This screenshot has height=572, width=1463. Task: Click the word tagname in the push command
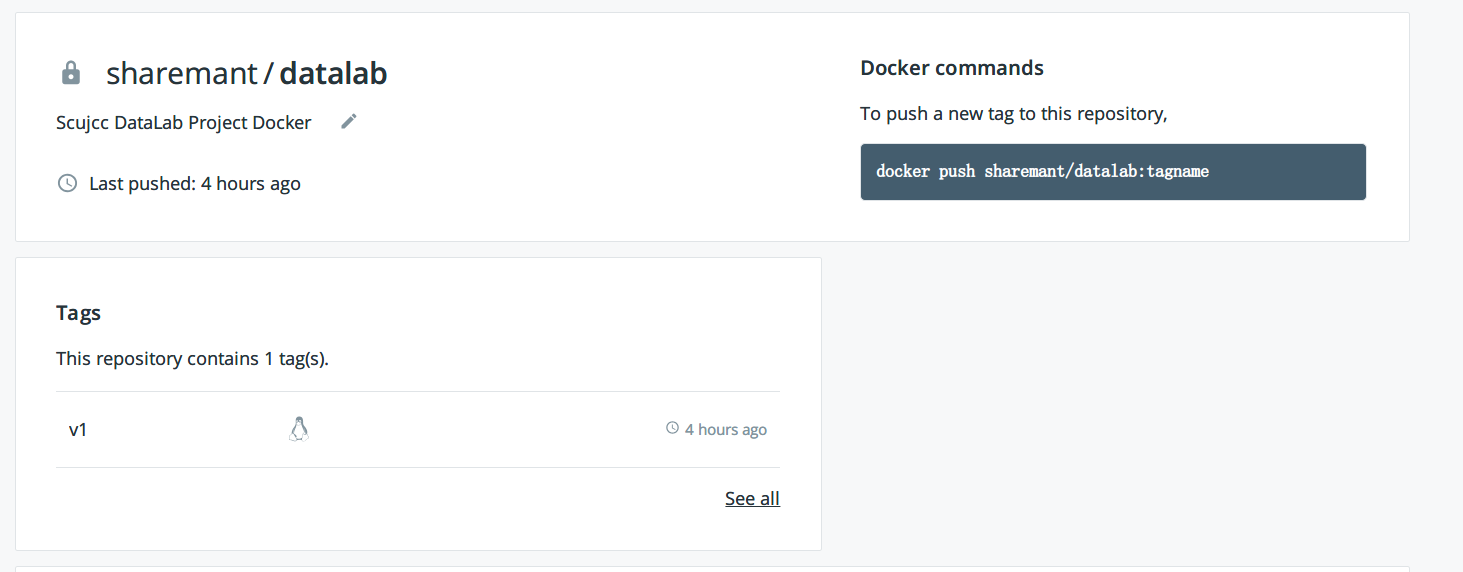tap(1178, 171)
